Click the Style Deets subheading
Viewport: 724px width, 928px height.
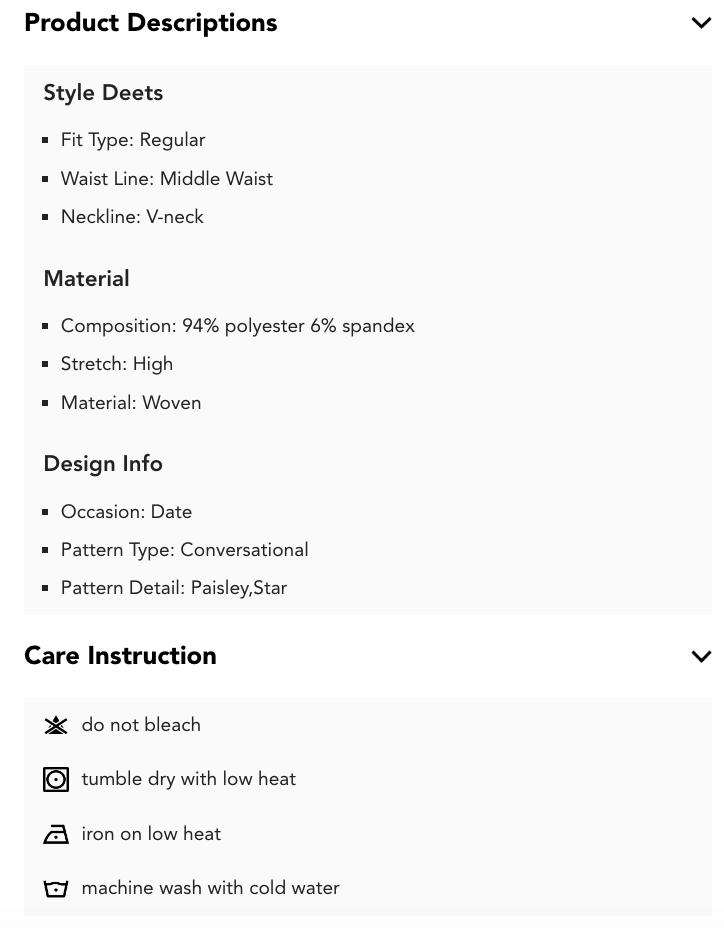(x=103, y=93)
